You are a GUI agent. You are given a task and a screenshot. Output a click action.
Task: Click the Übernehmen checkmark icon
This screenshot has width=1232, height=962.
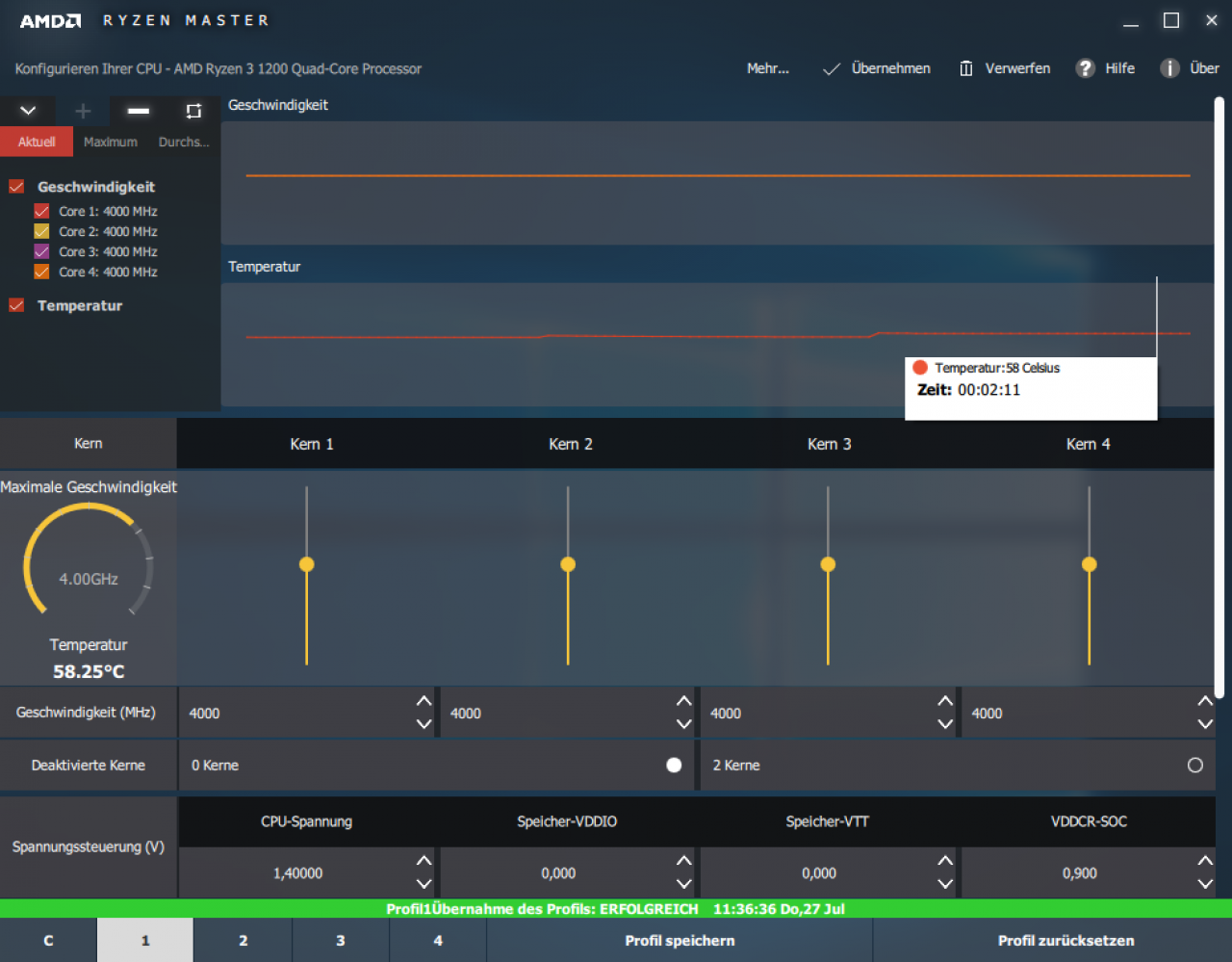832,68
